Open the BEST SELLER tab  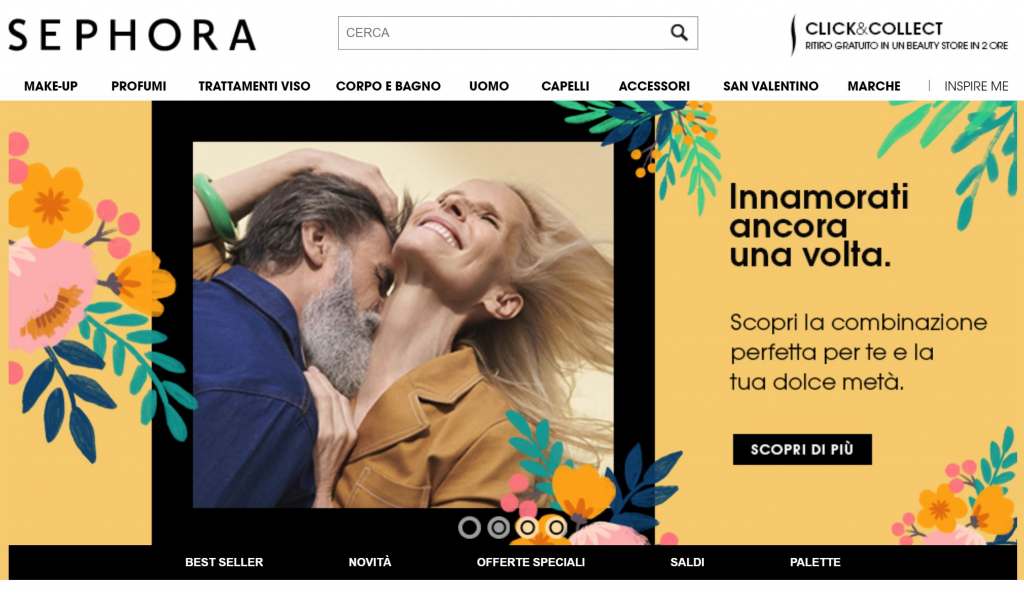pos(224,562)
